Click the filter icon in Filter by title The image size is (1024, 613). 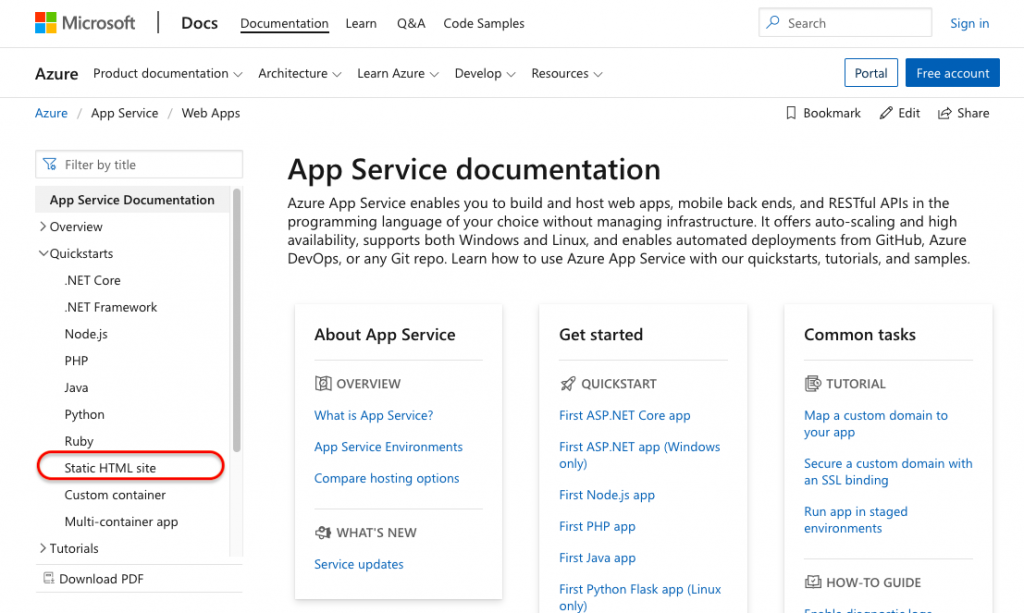pyautogui.click(x=50, y=165)
